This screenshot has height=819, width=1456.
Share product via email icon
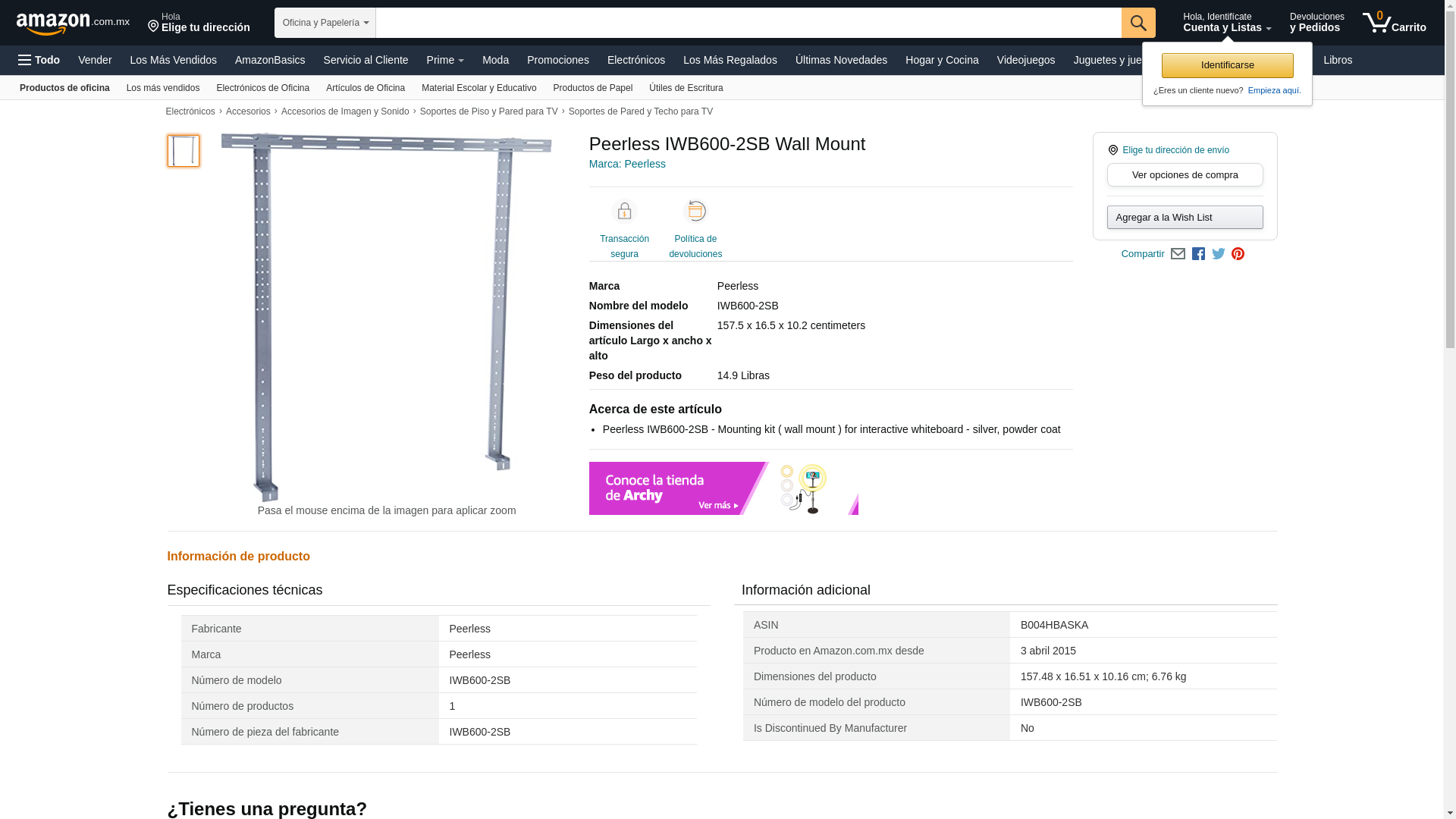point(1178,254)
